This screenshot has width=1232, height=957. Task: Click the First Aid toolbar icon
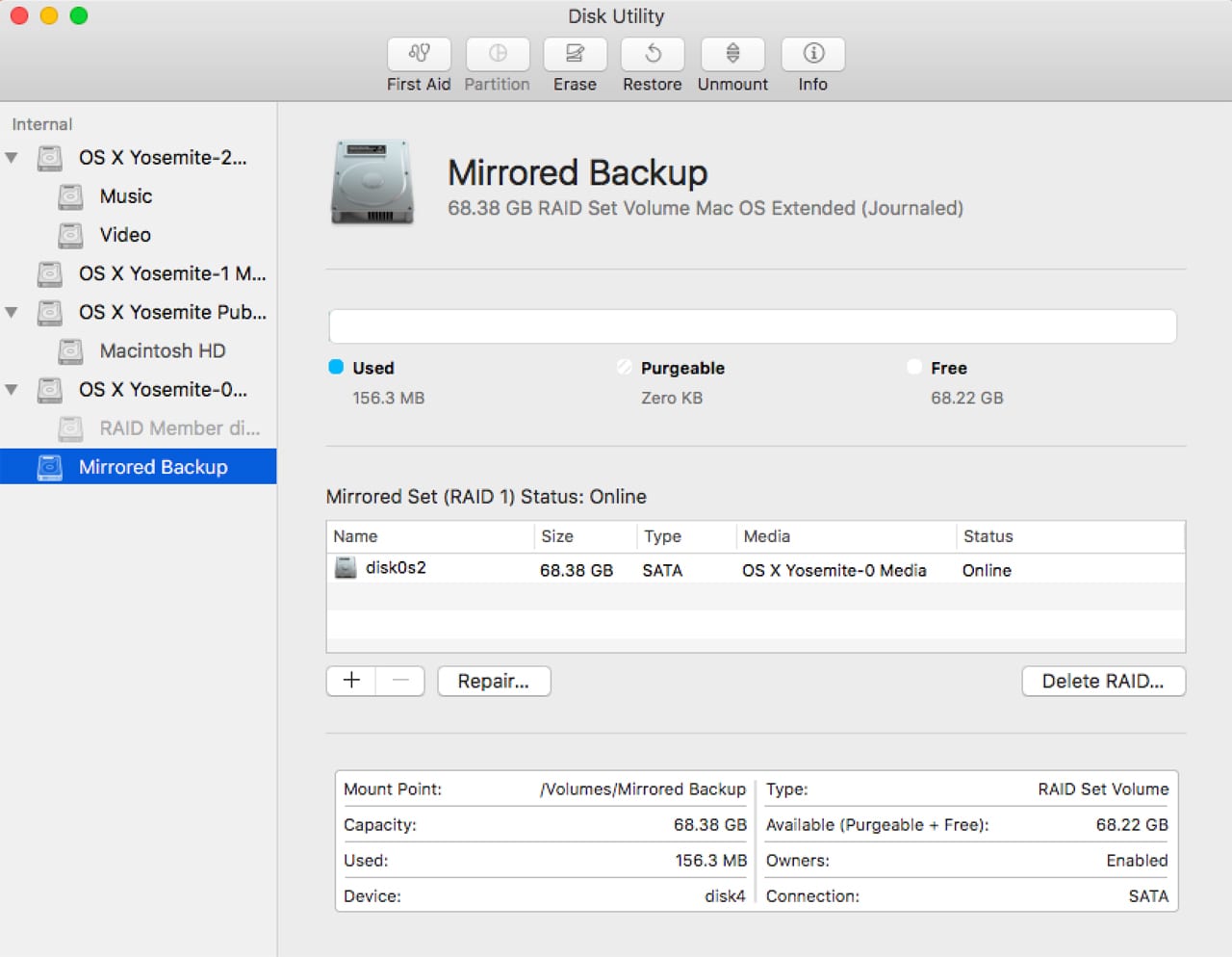click(x=419, y=54)
